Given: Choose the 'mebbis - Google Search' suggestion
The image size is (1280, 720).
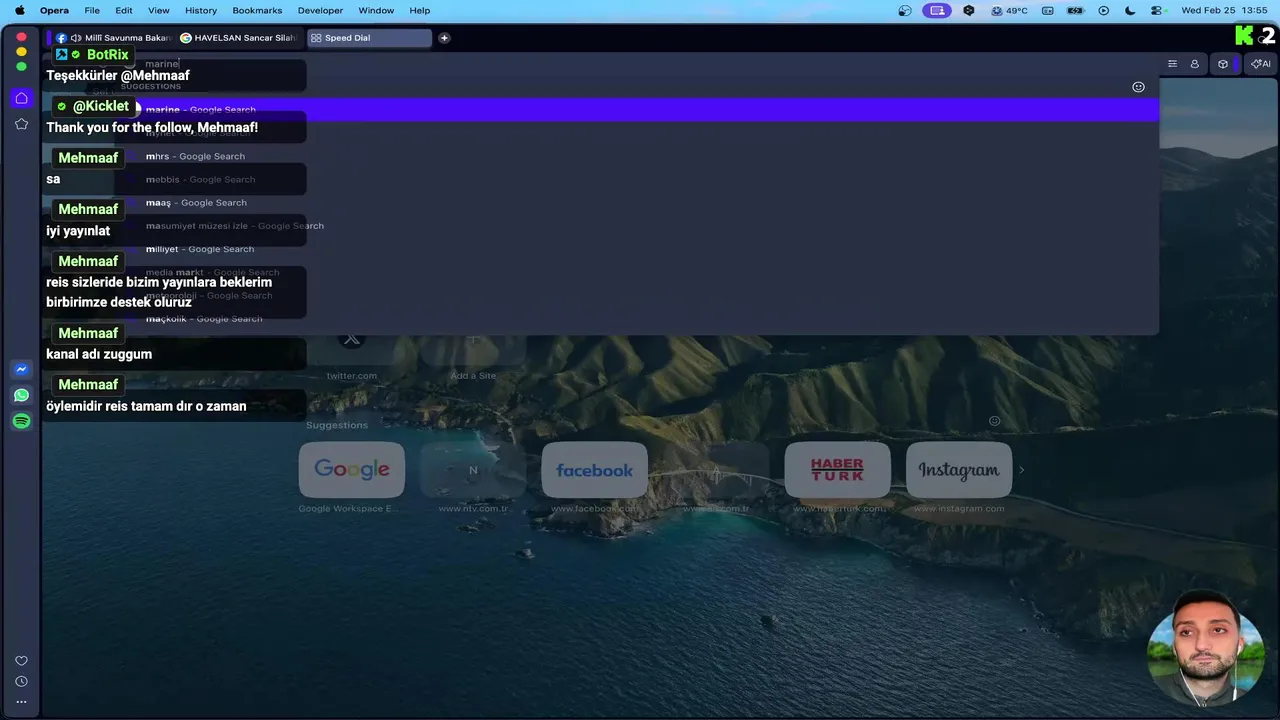Looking at the screenshot, I should [x=637, y=180].
